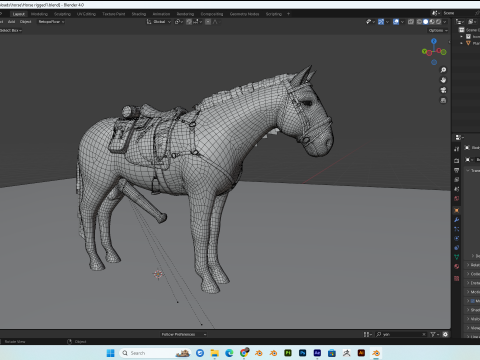Add a workspace with the plus tab
This screenshot has height=360, width=480.
[x=288, y=14]
